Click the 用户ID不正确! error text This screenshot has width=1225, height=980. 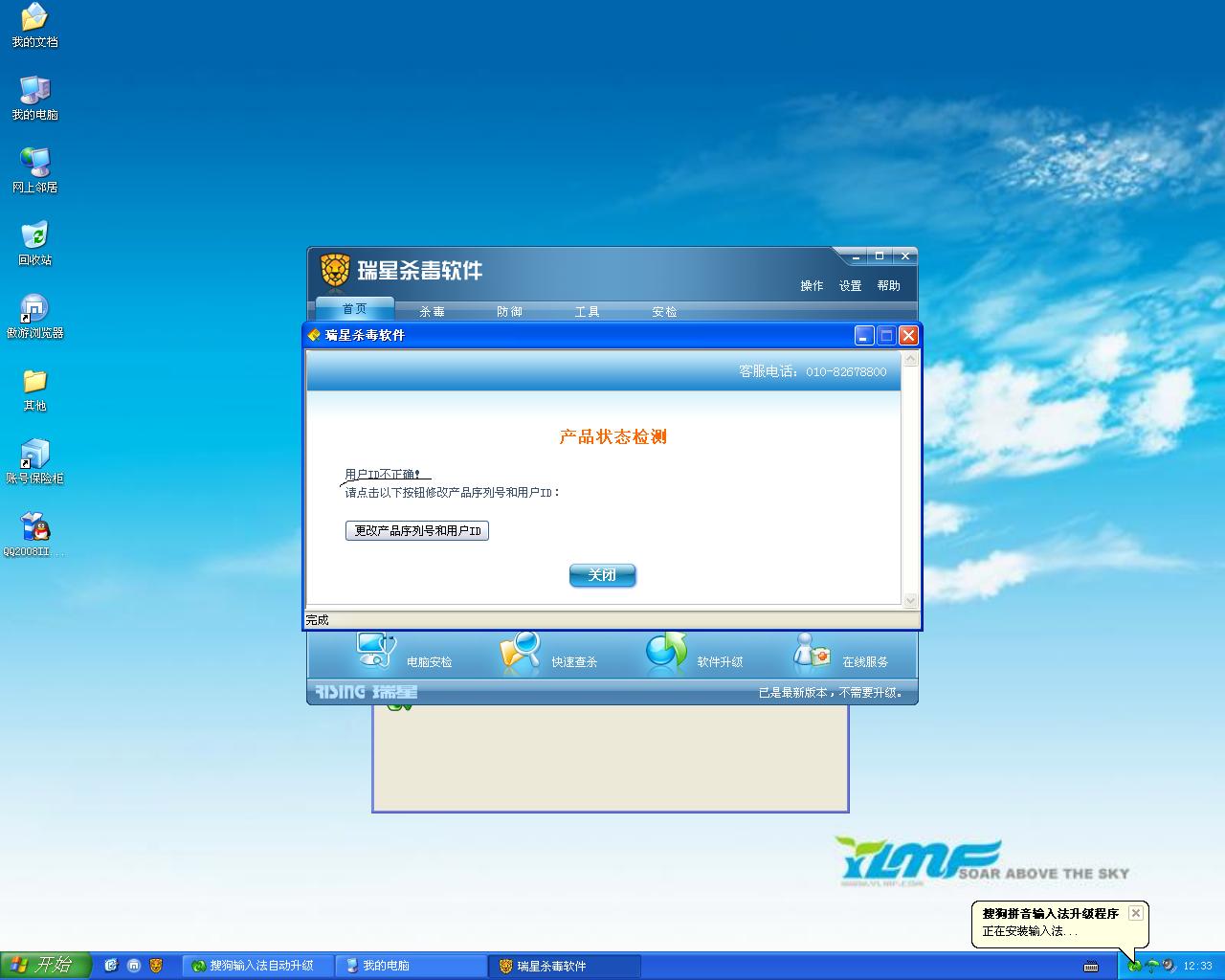point(383,474)
